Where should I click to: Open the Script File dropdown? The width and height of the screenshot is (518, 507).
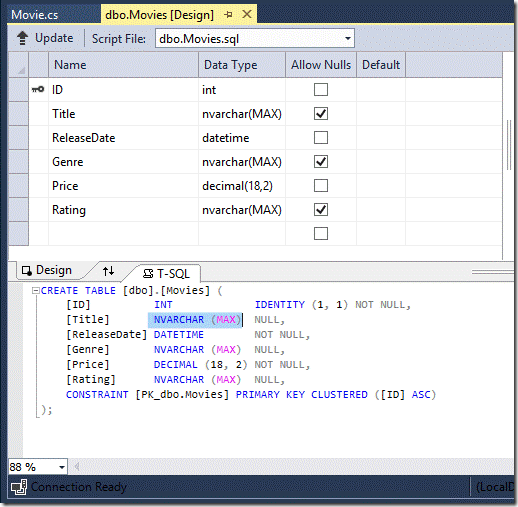(348, 39)
